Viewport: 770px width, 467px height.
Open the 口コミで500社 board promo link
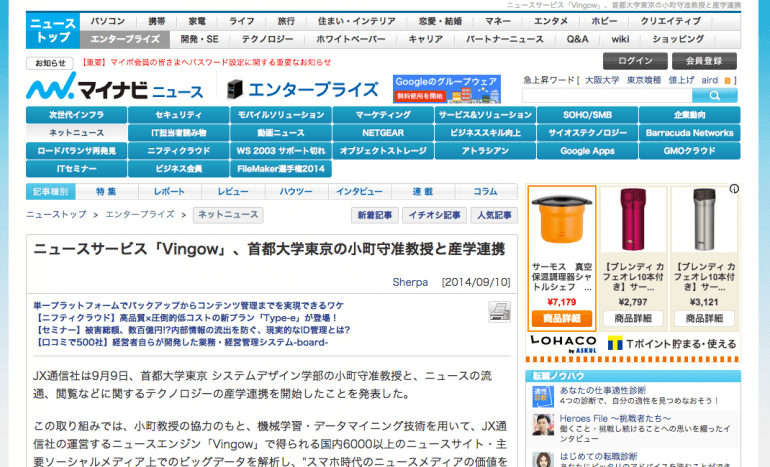(181, 342)
